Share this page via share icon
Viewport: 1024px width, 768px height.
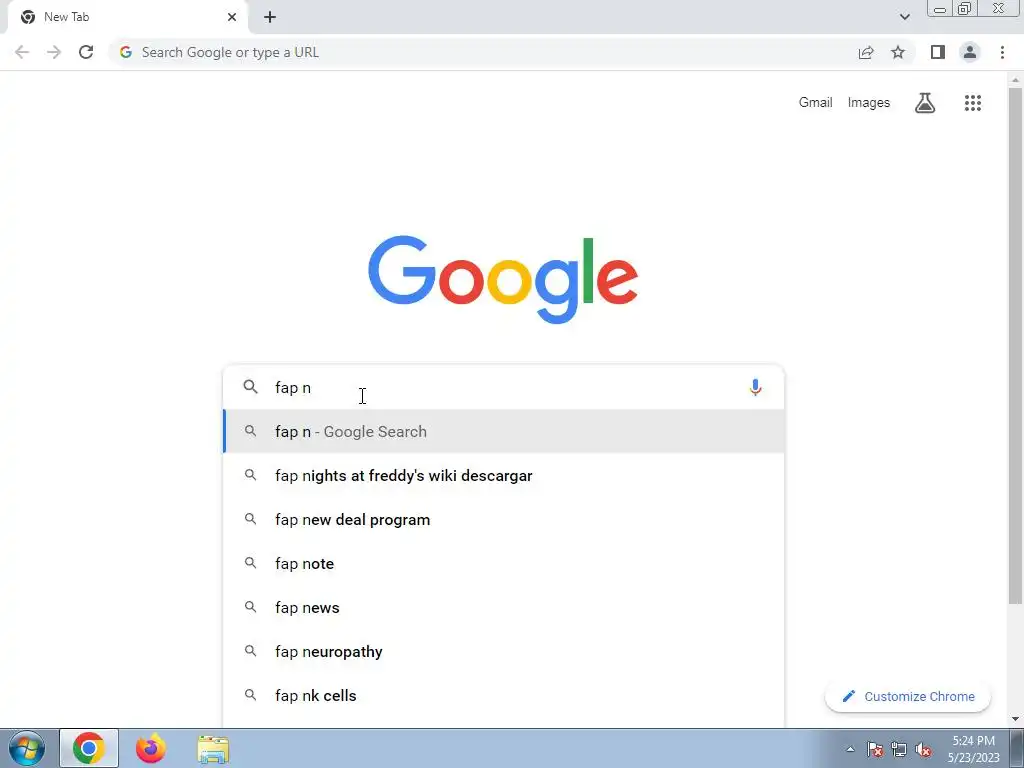[x=866, y=52]
